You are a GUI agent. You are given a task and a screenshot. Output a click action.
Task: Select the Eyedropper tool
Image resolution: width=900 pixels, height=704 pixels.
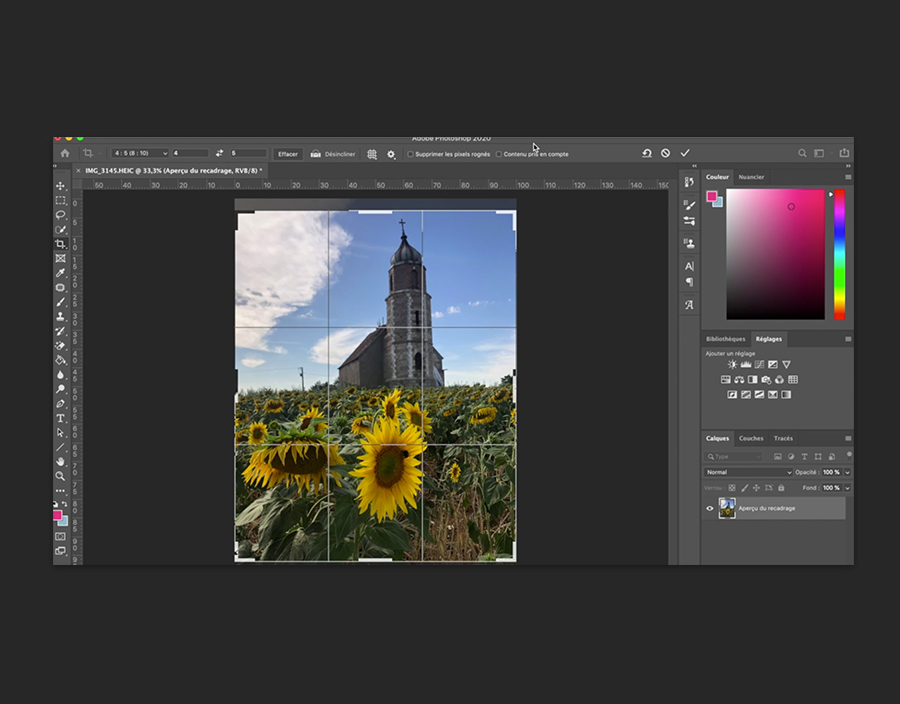tap(60, 273)
